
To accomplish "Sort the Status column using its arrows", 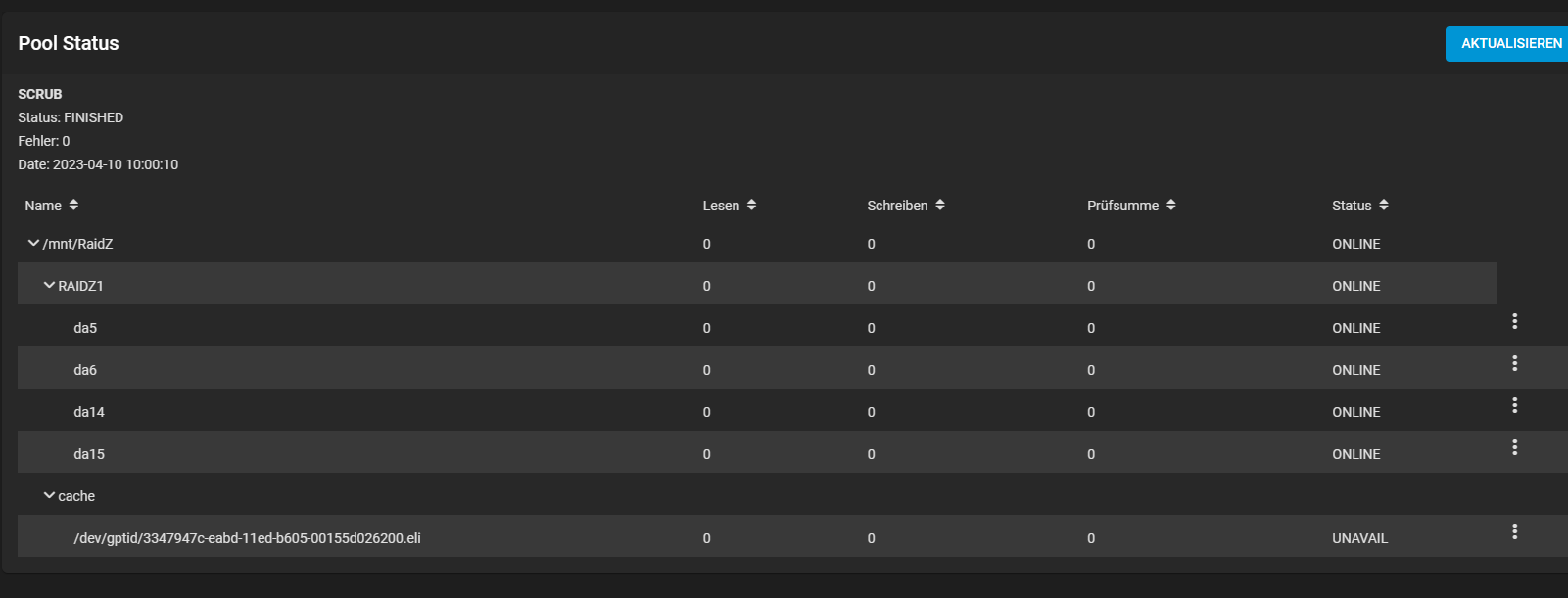I will [1383, 205].
